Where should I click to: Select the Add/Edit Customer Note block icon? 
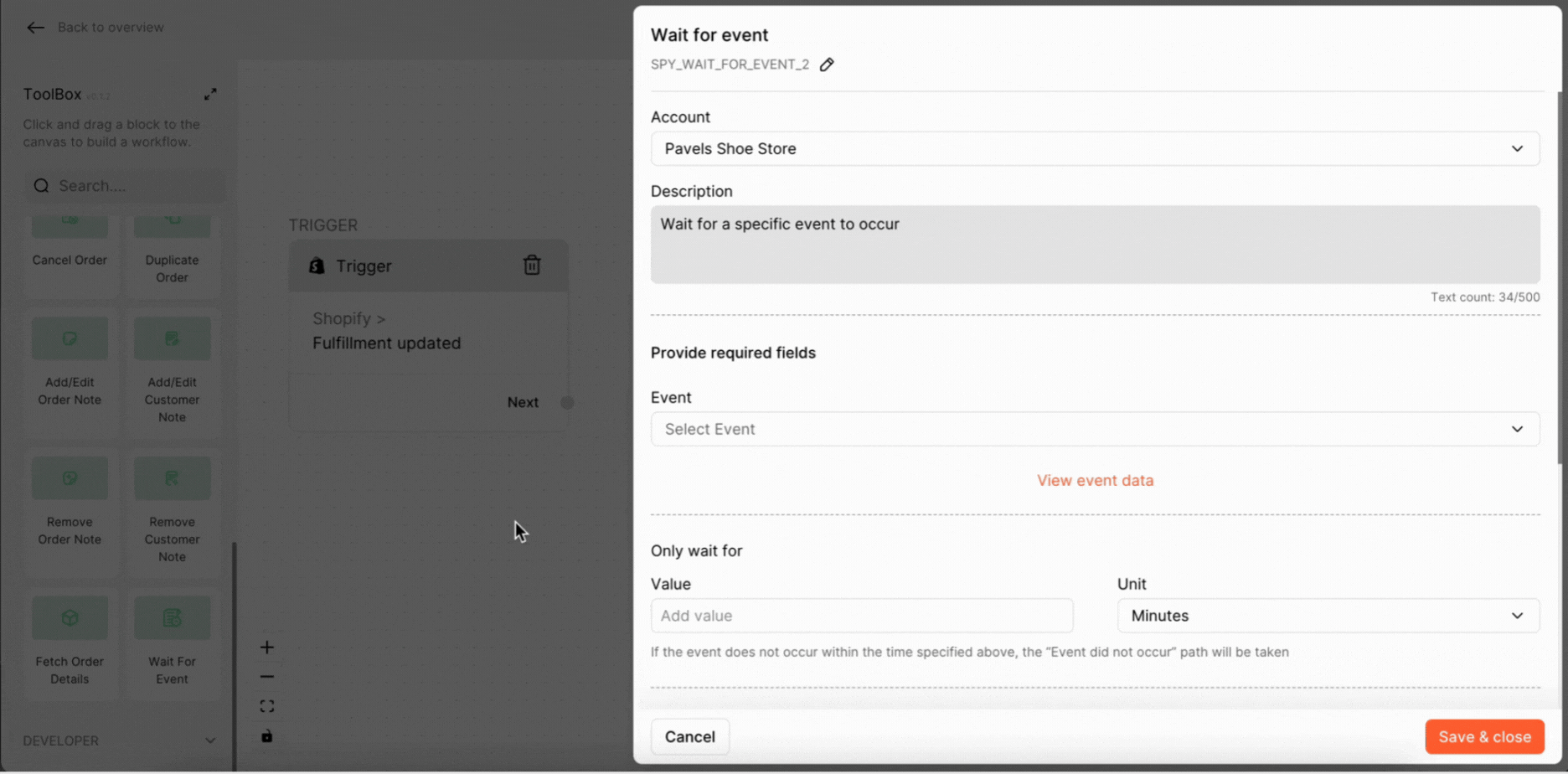click(x=172, y=338)
